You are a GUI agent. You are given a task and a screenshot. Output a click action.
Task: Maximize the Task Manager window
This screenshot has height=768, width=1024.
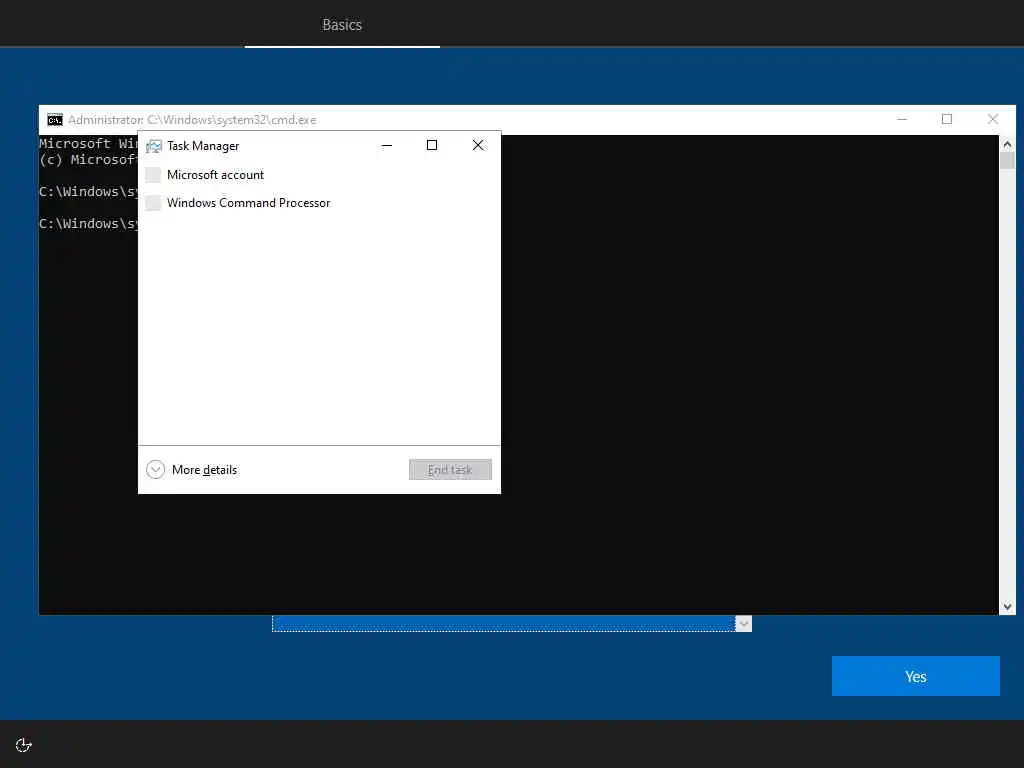(432, 145)
